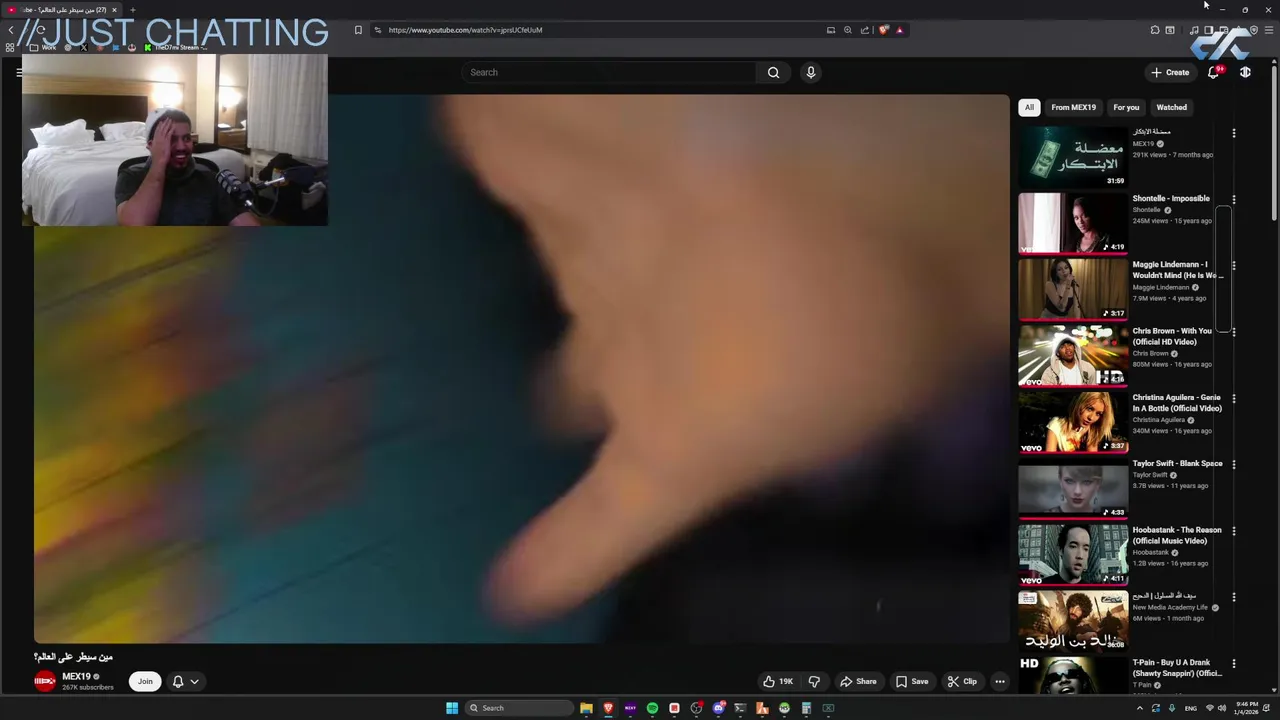Click the Windows taskbar Search box

point(520,708)
